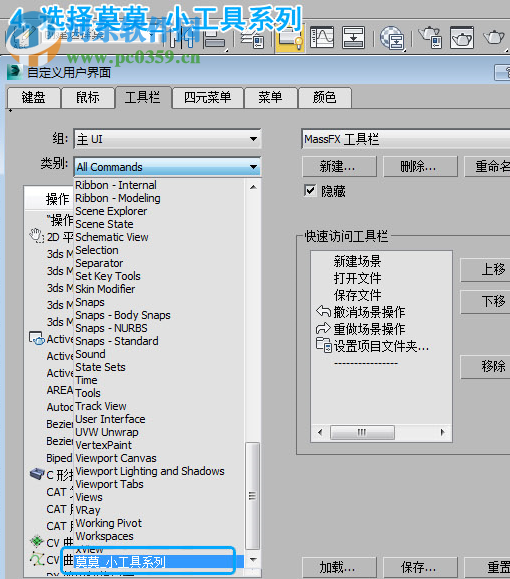Choose Track View category
The width and height of the screenshot is (510, 579).
[101, 406]
